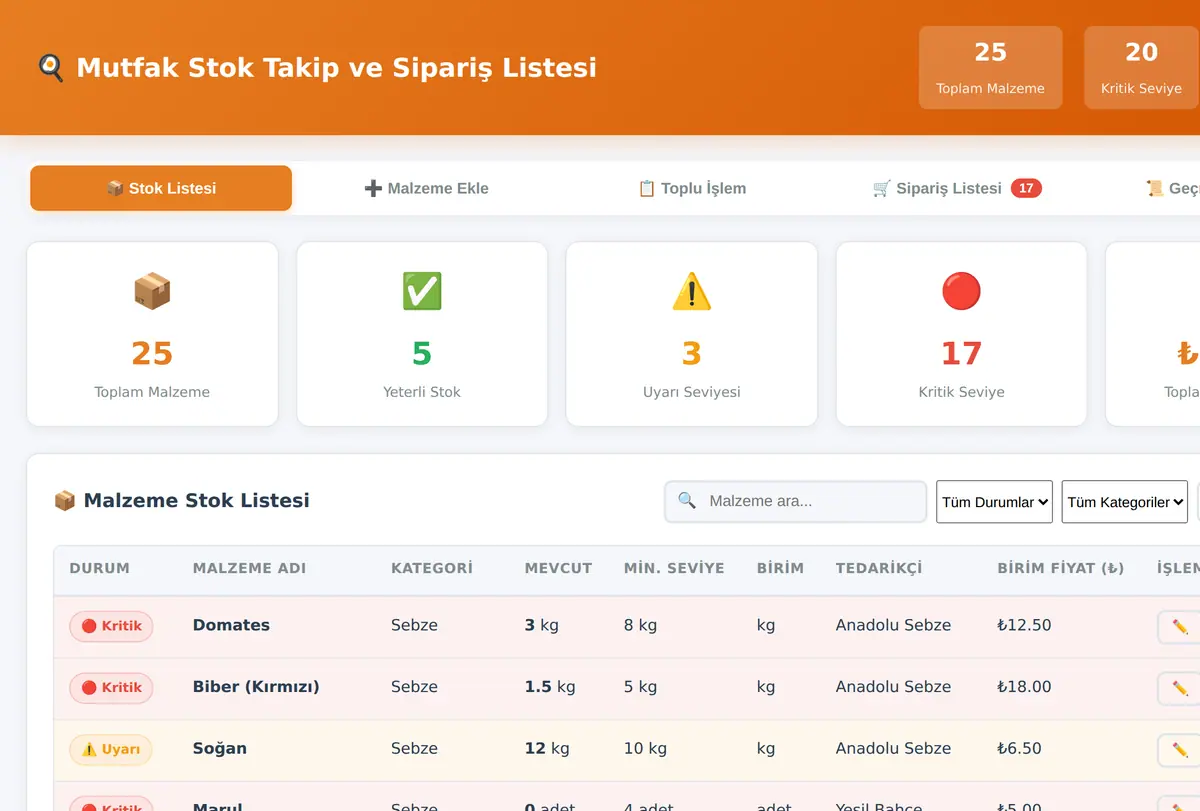This screenshot has height=811, width=1200.
Task: Click the MİN. SEVİYE column header
Action: pos(674,568)
